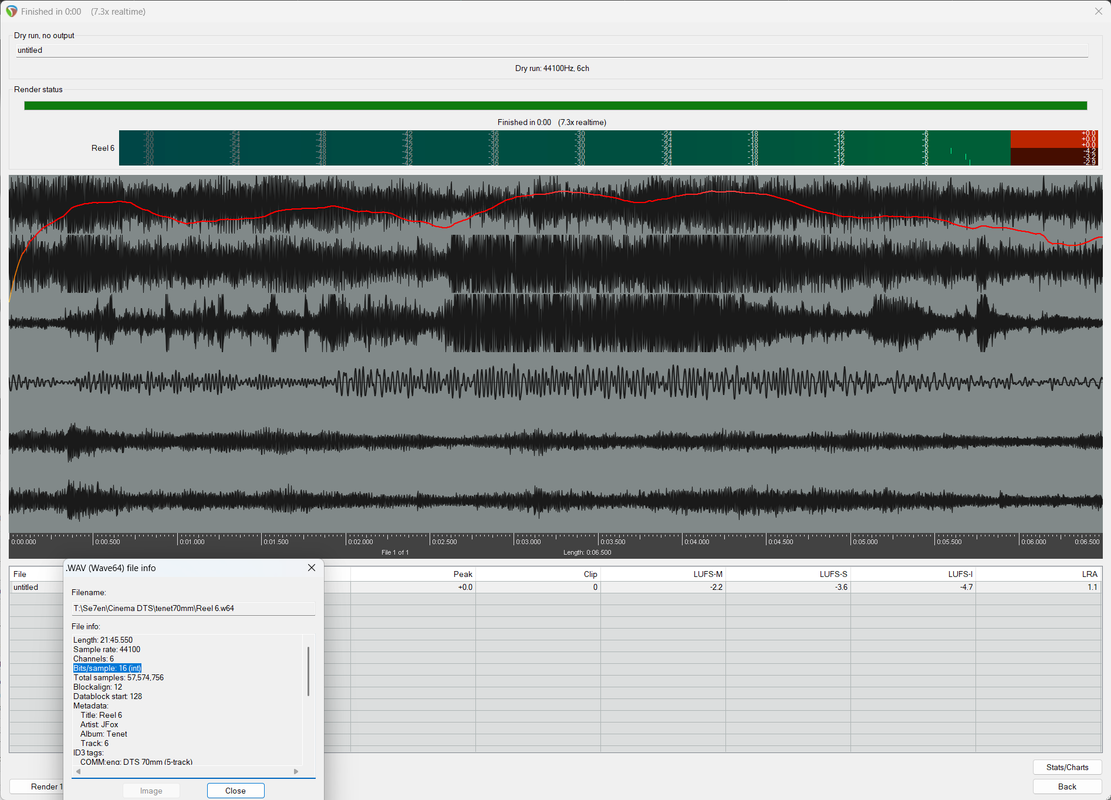
Task: Select the 'Length: 21:45.550' line
Action: (103, 640)
